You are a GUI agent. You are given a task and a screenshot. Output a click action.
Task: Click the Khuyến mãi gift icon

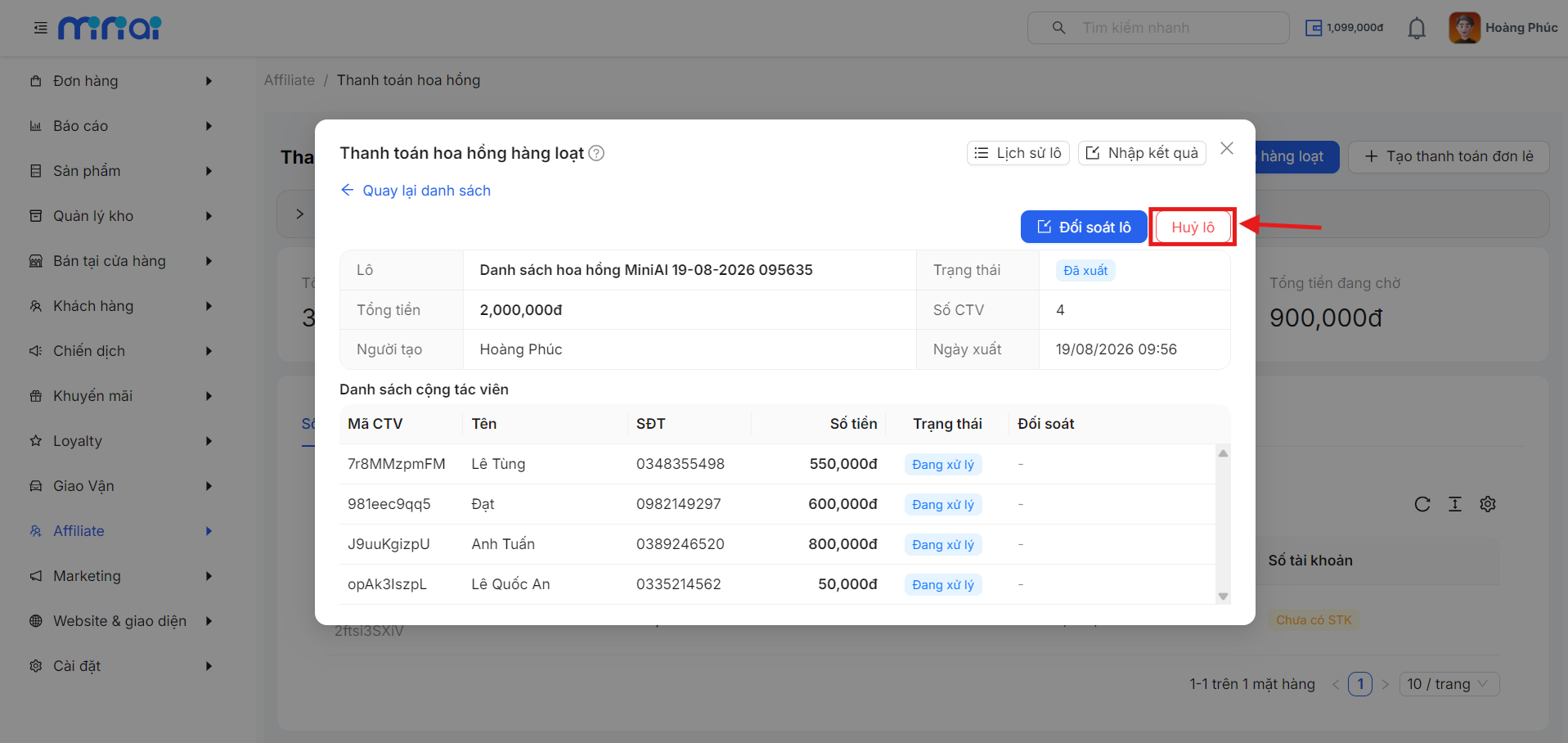[x=35, y=396]
